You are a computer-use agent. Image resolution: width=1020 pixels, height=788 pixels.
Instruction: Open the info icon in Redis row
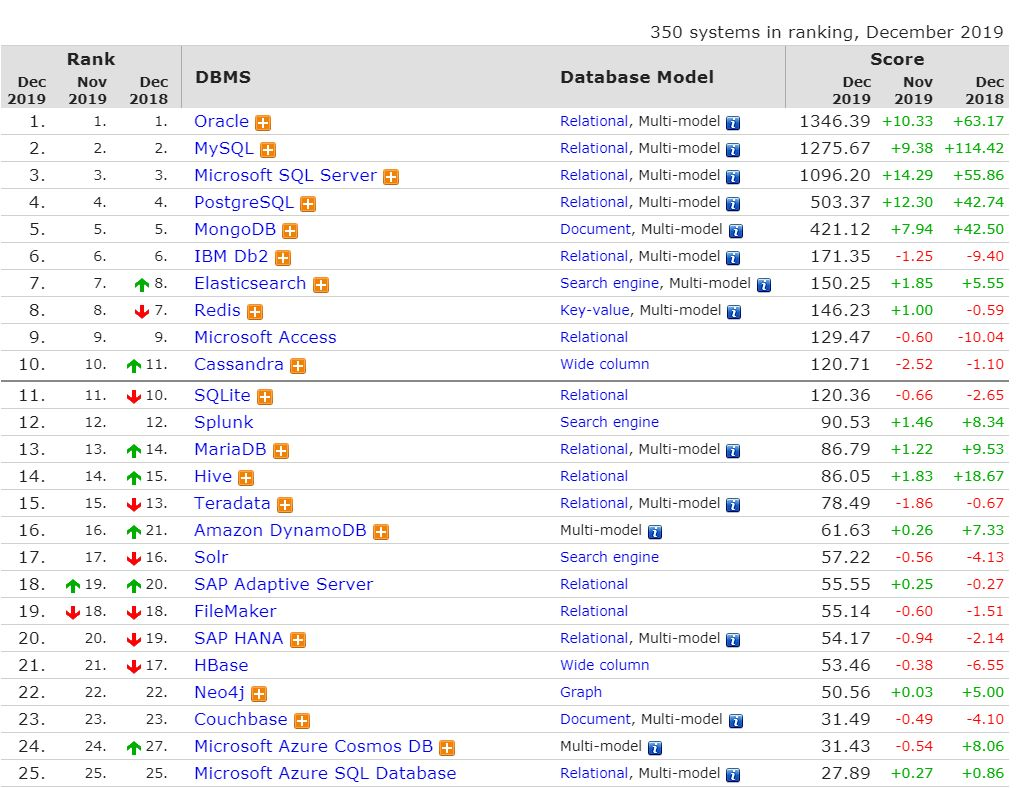pos(733,312)
